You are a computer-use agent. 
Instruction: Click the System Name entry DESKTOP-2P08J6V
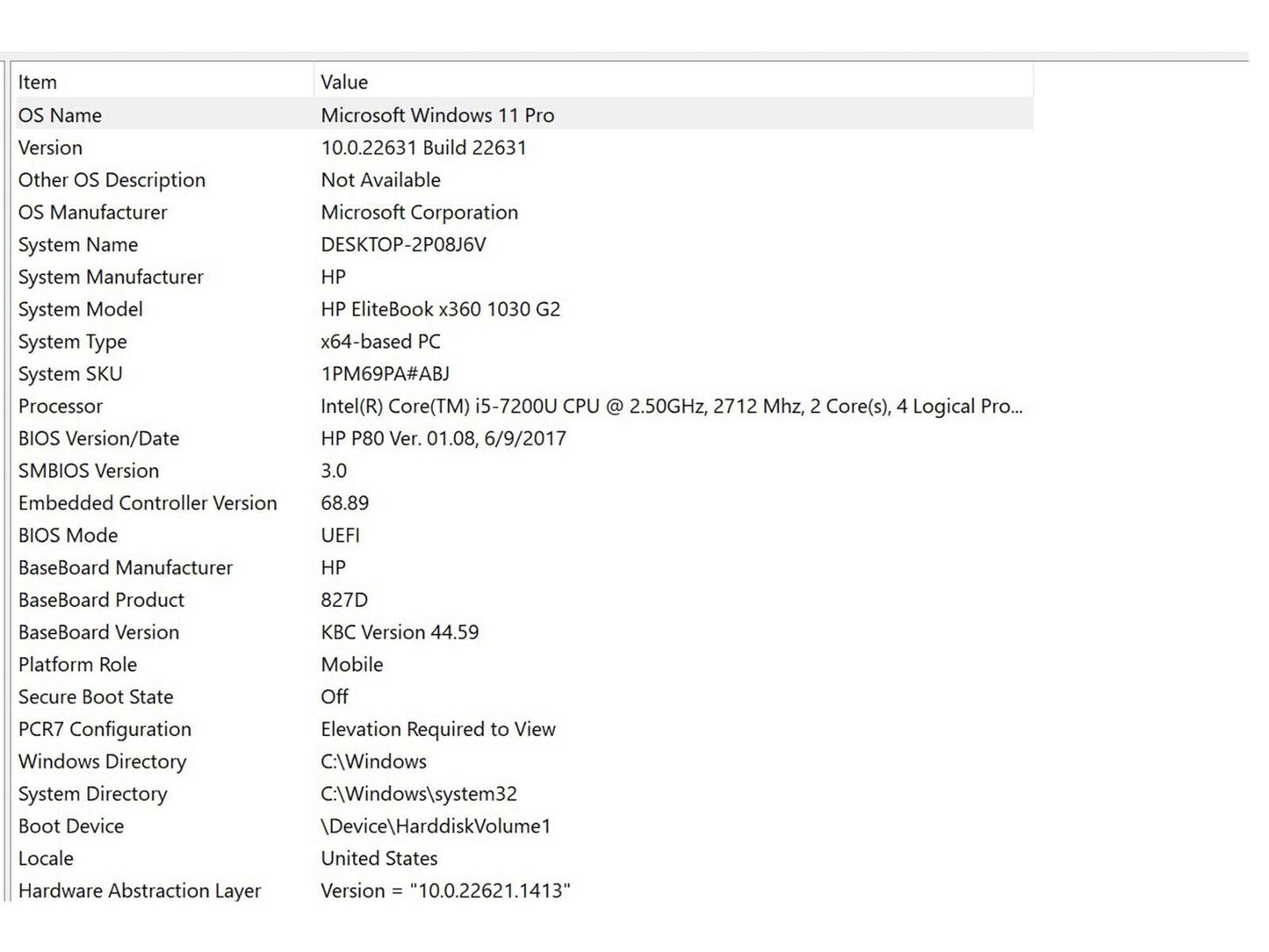coord(403,245)
